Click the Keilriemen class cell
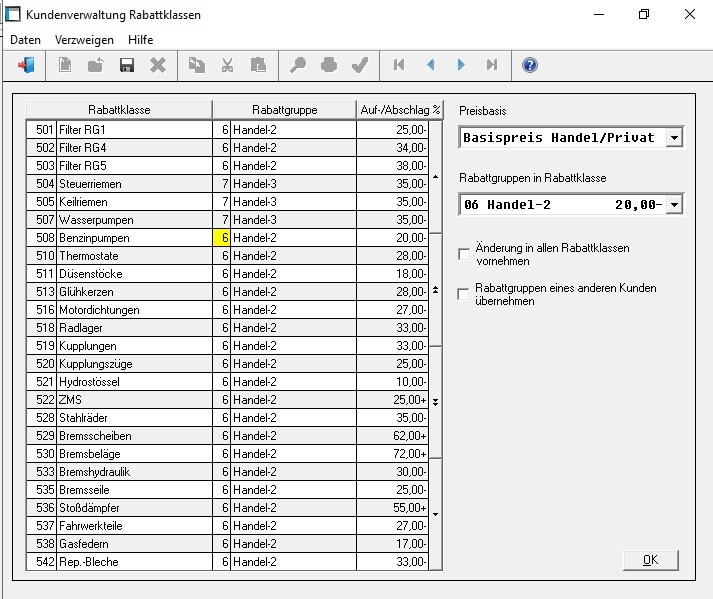 134,202
